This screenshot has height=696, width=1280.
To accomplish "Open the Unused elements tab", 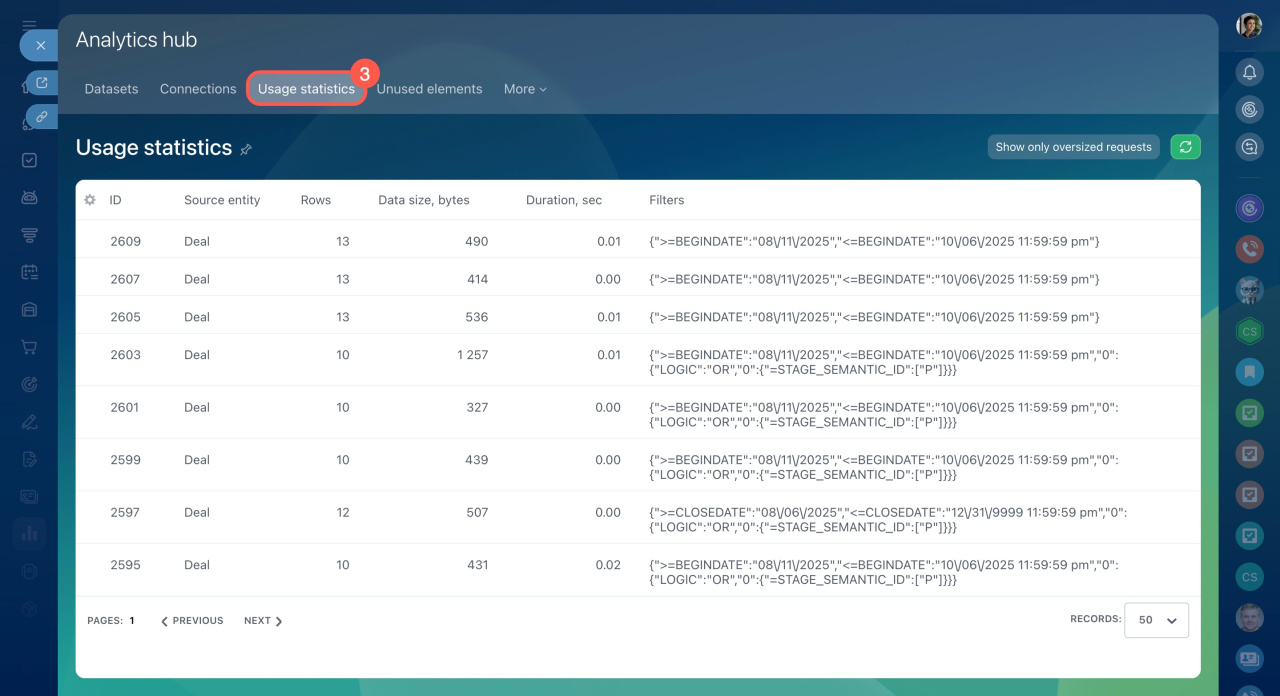I will tap(429, 89).
